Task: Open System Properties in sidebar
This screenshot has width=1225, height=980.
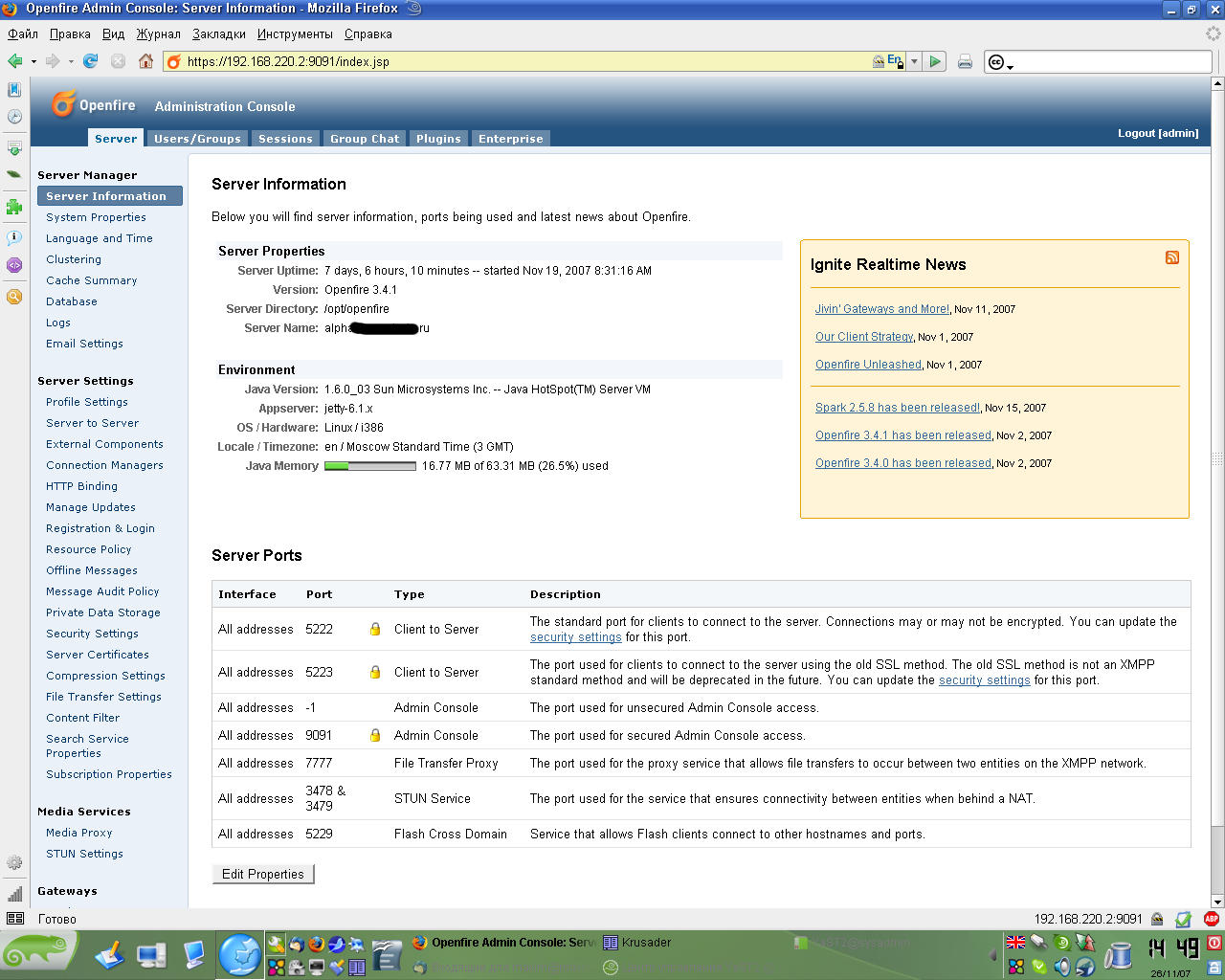Action: coord(96,217)
